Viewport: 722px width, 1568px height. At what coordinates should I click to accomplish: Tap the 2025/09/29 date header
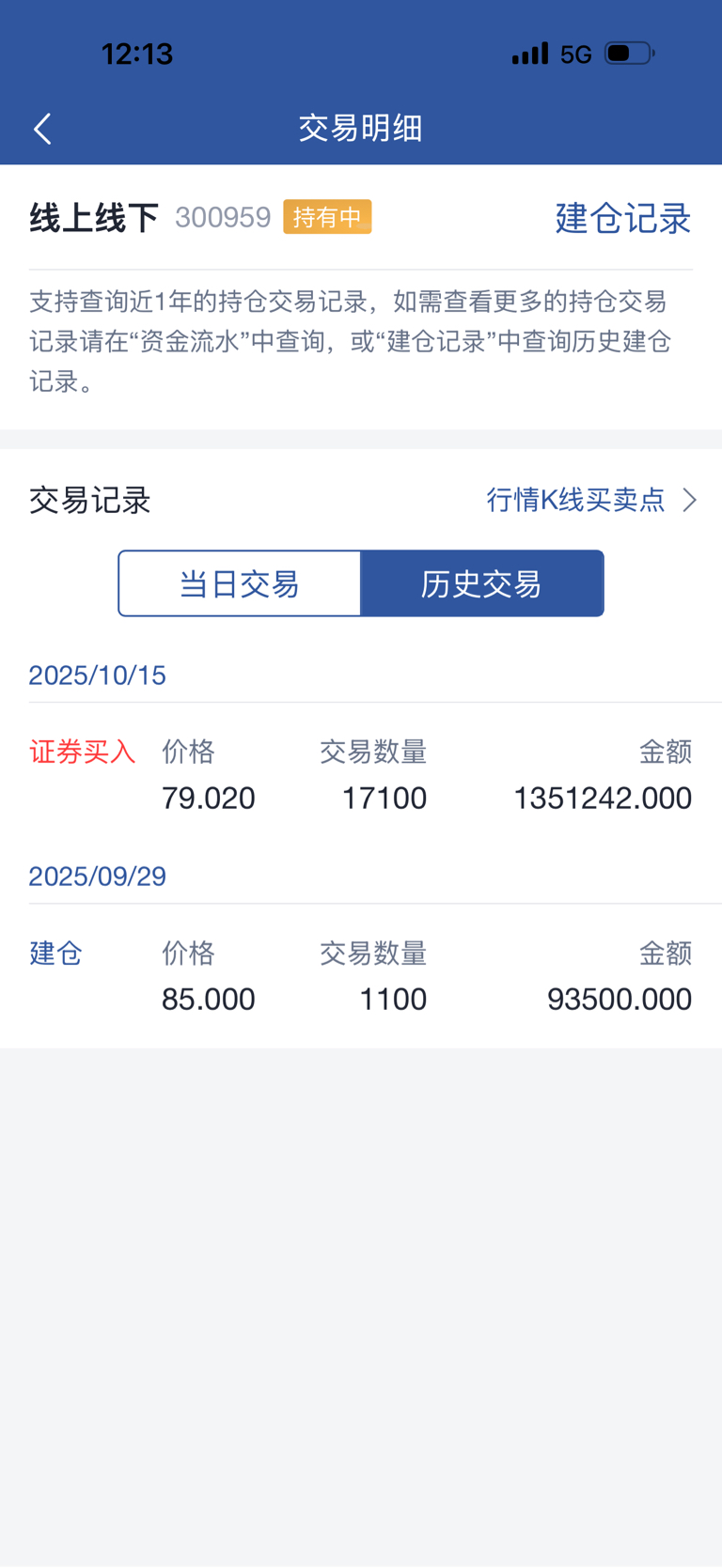tap(98, 877)
